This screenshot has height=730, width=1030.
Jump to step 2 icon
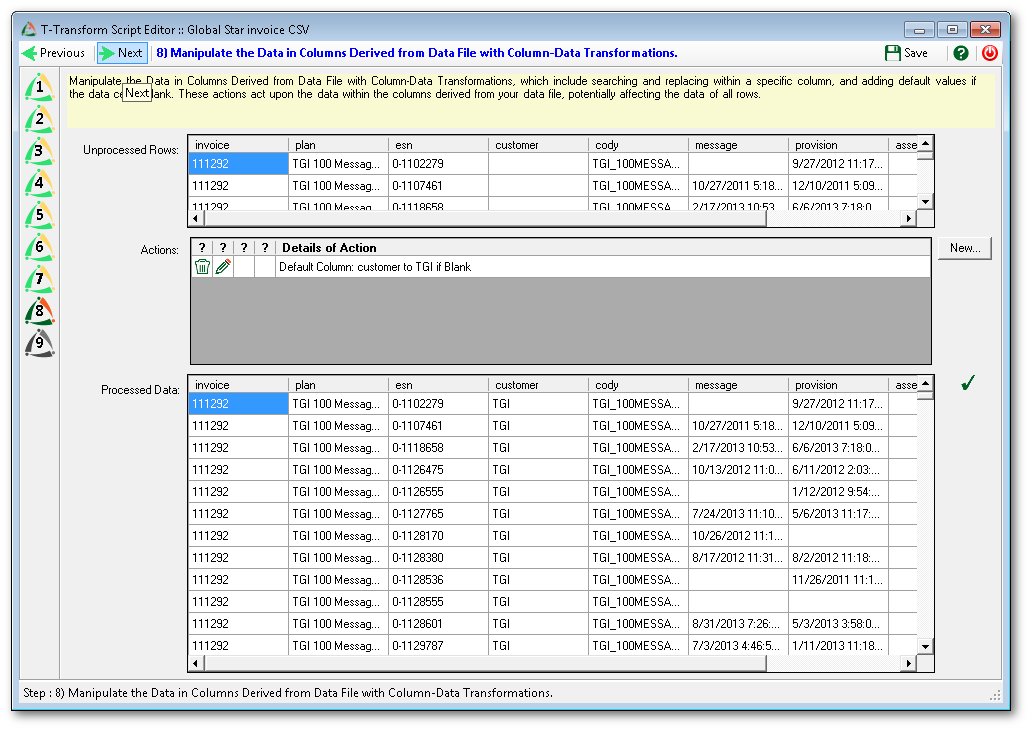point(39,120)
